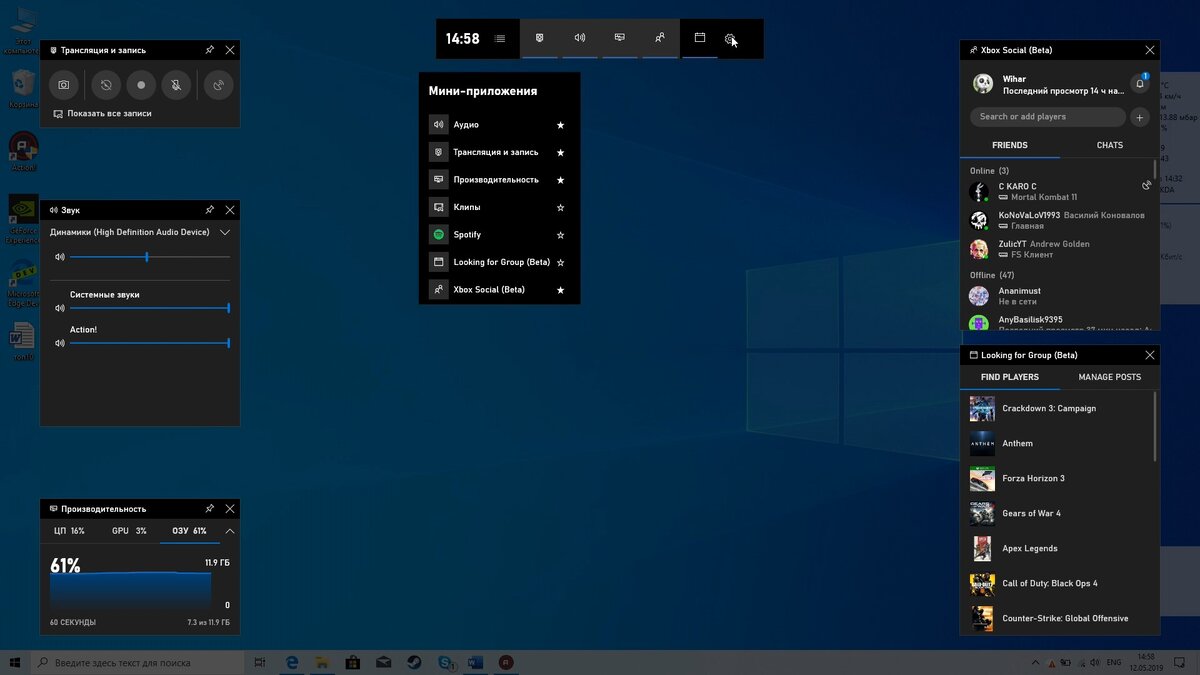Image resolution: width=1200 pixels, height=675 pixels.
Task: Pin the Звук widget
Action: (x=209, y=210)
